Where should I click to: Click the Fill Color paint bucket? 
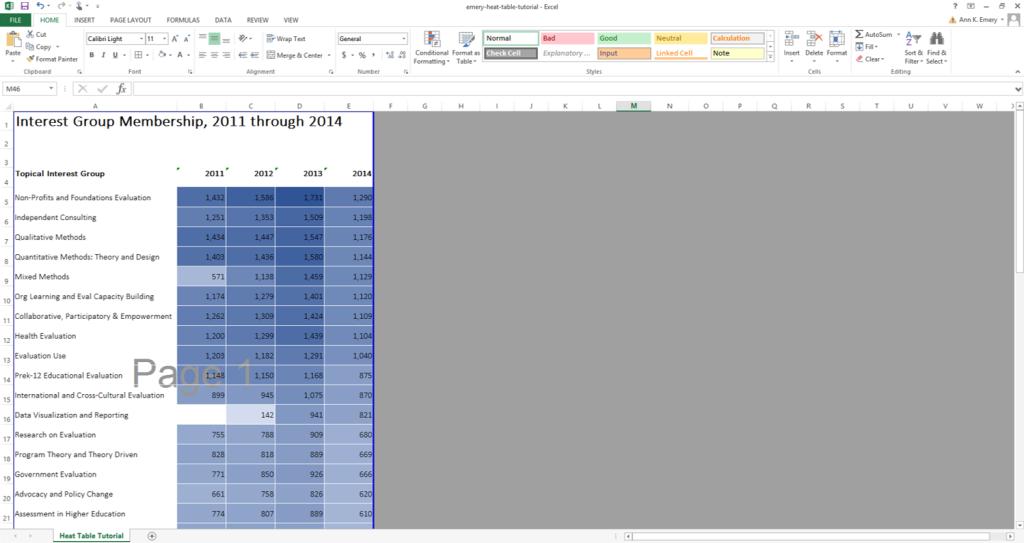click(162, 55)
